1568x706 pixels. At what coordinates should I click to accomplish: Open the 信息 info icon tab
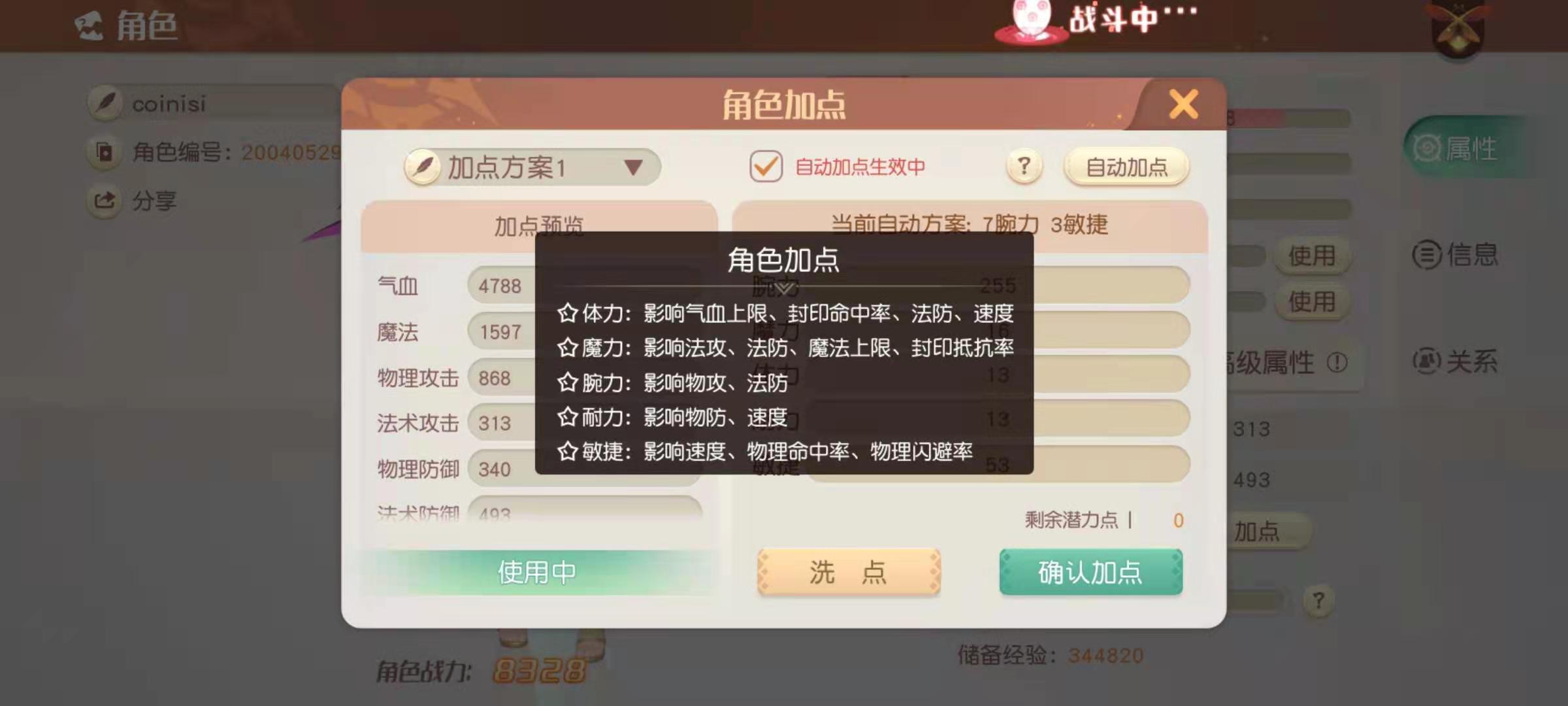[x=1427, y=254]
